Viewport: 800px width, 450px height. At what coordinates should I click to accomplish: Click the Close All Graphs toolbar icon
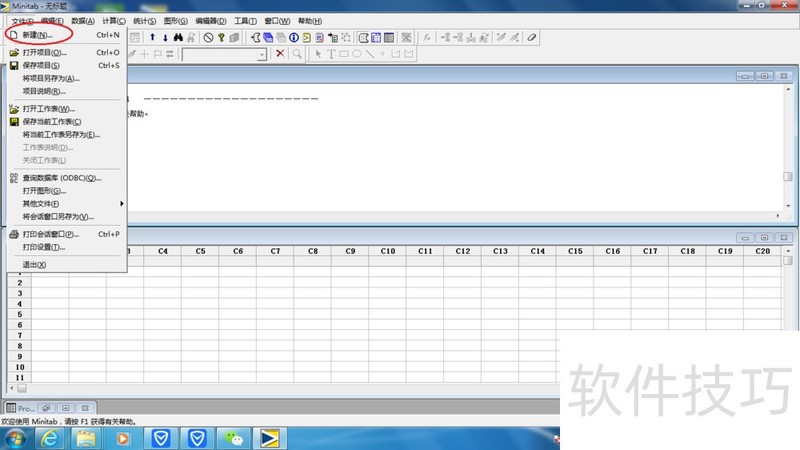tap(406, 37)
